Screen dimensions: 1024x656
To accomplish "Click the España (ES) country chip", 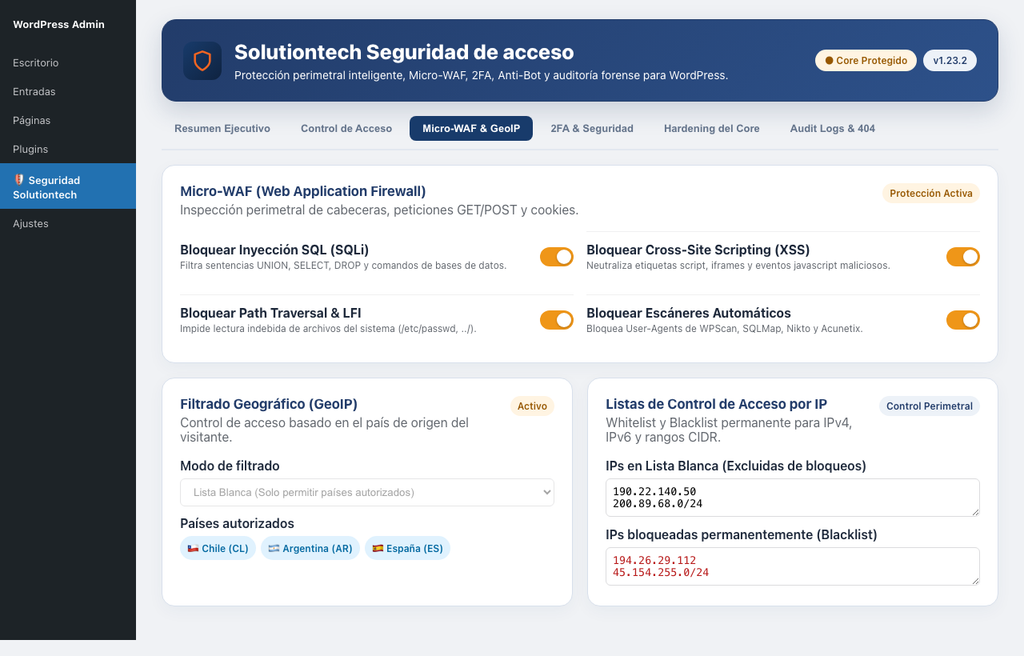I will (408, 548).
